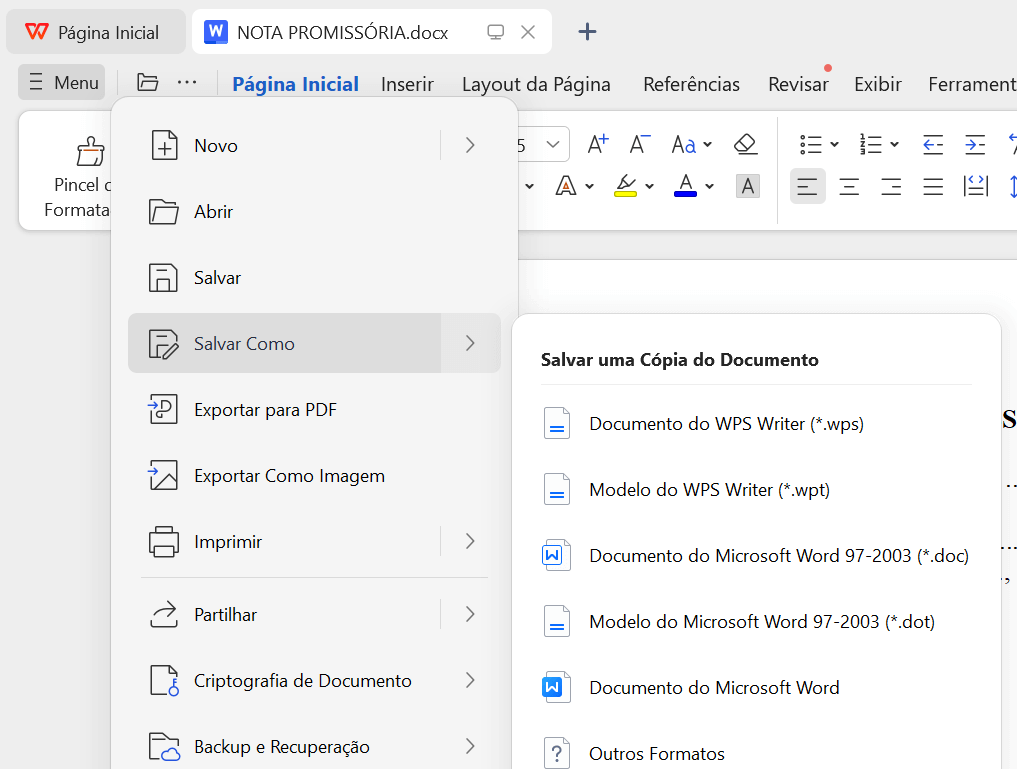
Task: Switch to the Página Inicial start tab
Action: click(x=95, y=32)
